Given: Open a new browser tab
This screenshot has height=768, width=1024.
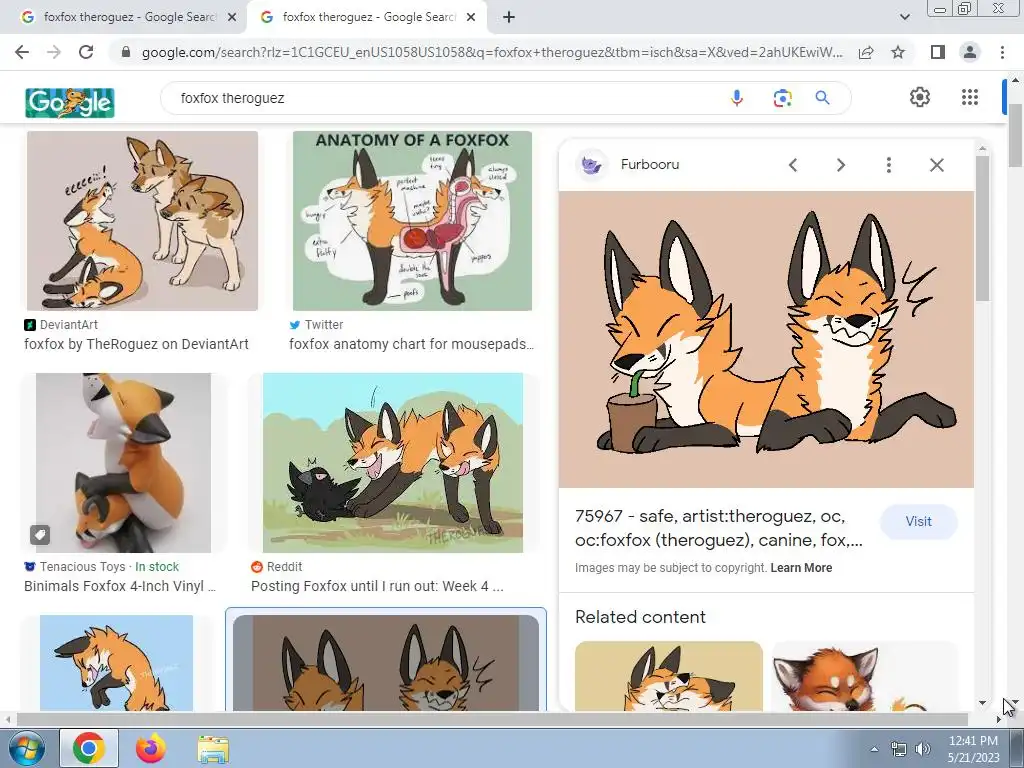Looking at the screenshot, I should [x=509, y=18].
